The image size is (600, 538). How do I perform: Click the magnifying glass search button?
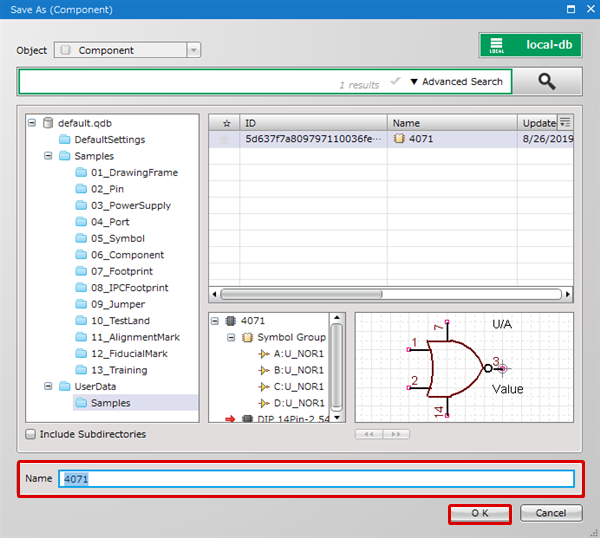[547, 82]
